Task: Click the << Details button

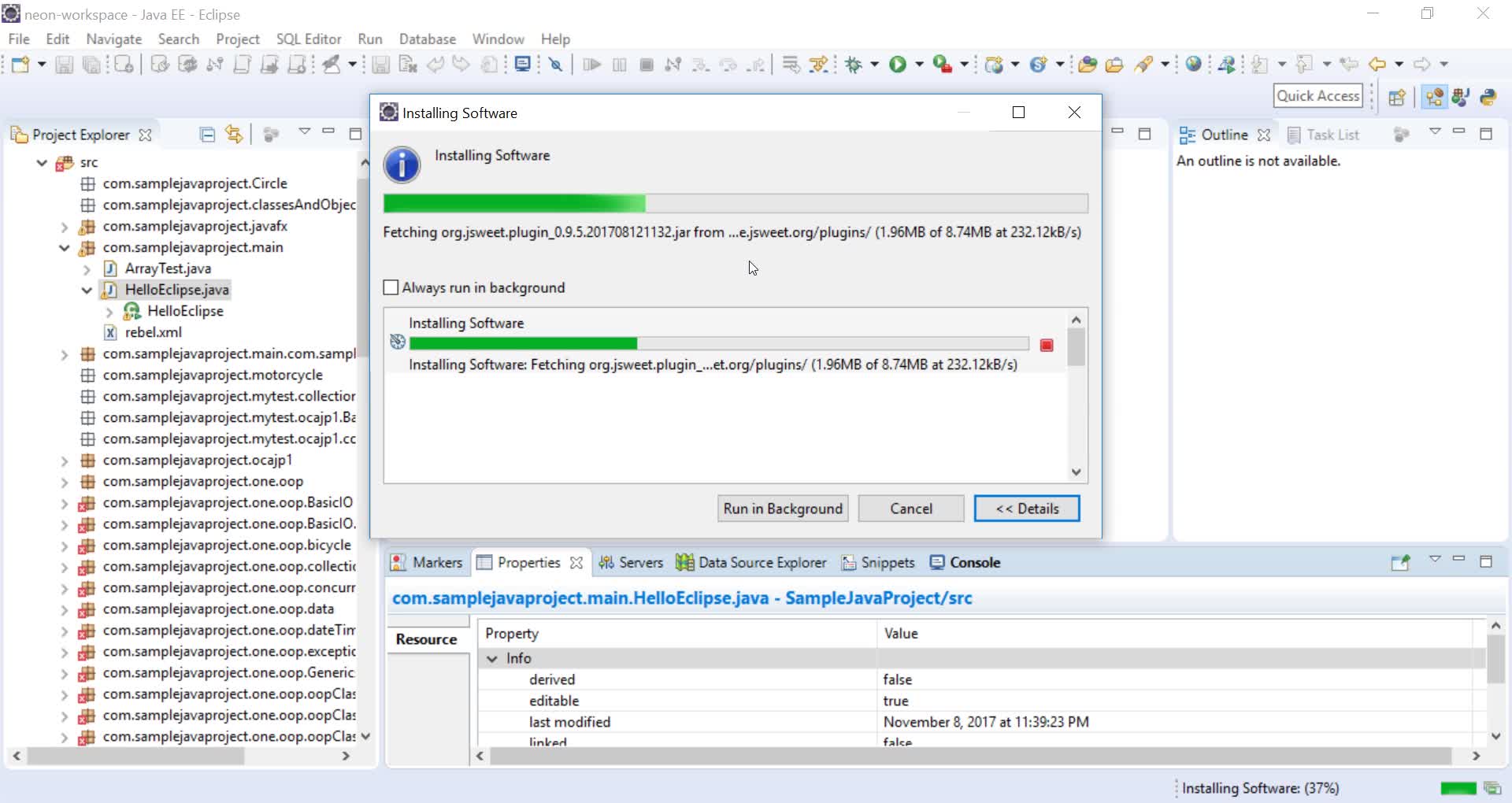Action: (1026, 508)
